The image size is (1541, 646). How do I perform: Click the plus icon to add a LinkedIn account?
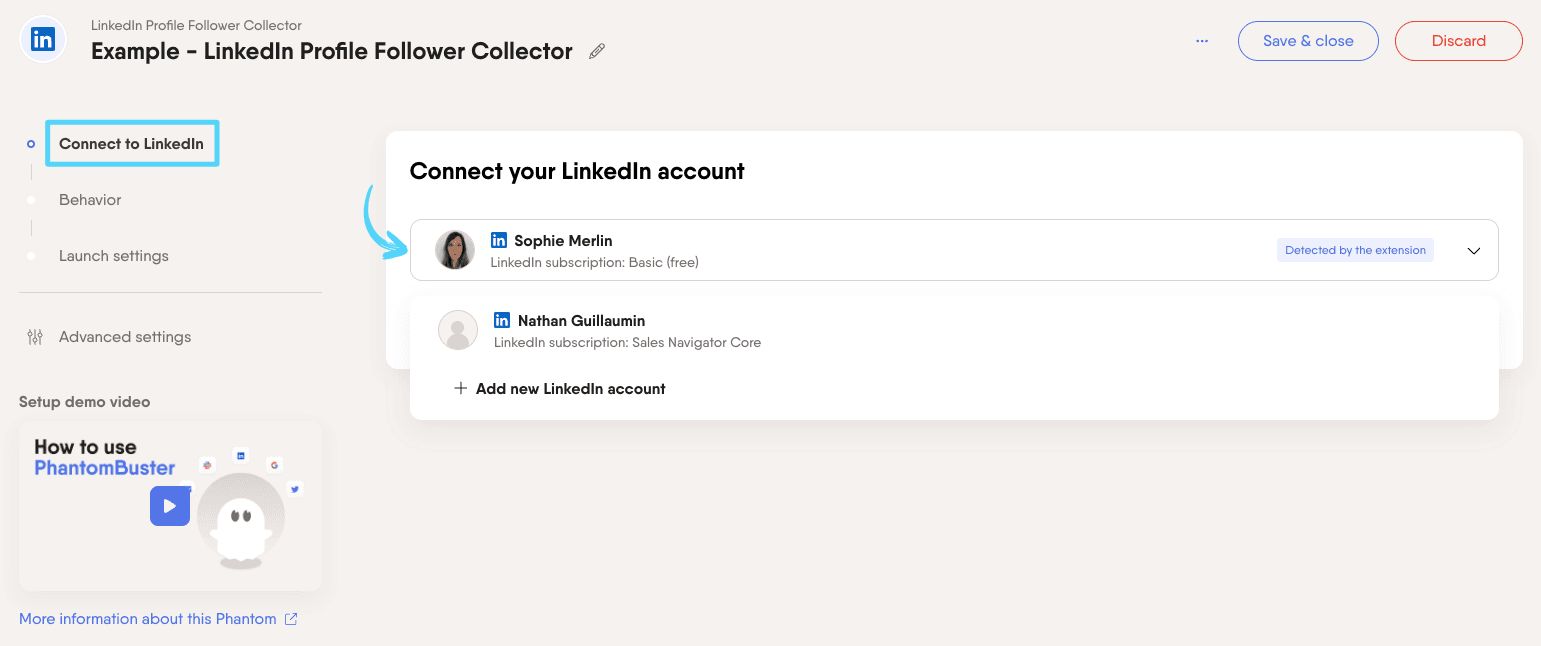coord(461,388)
